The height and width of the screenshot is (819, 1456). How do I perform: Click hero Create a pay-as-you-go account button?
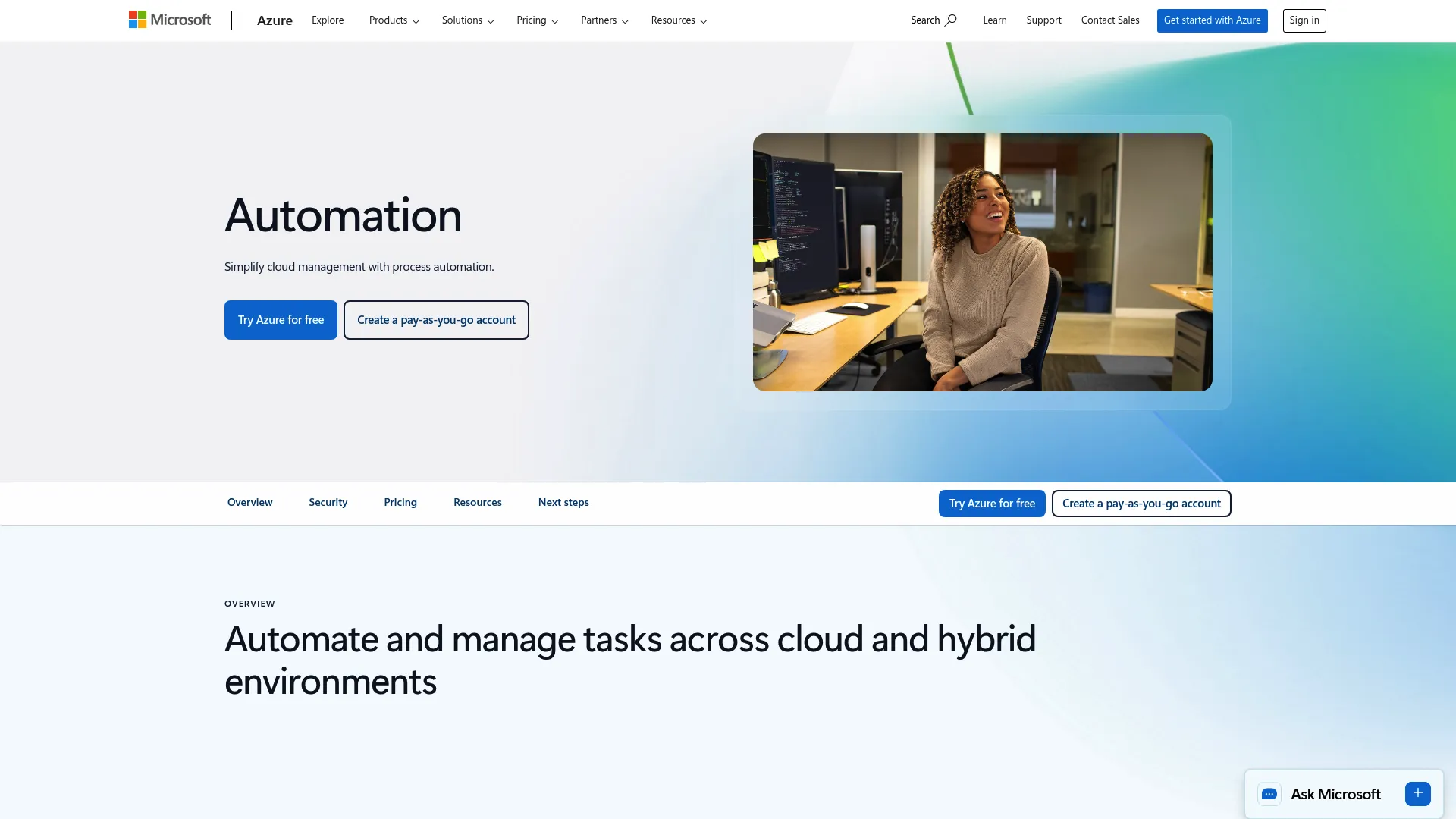[436, 320]
